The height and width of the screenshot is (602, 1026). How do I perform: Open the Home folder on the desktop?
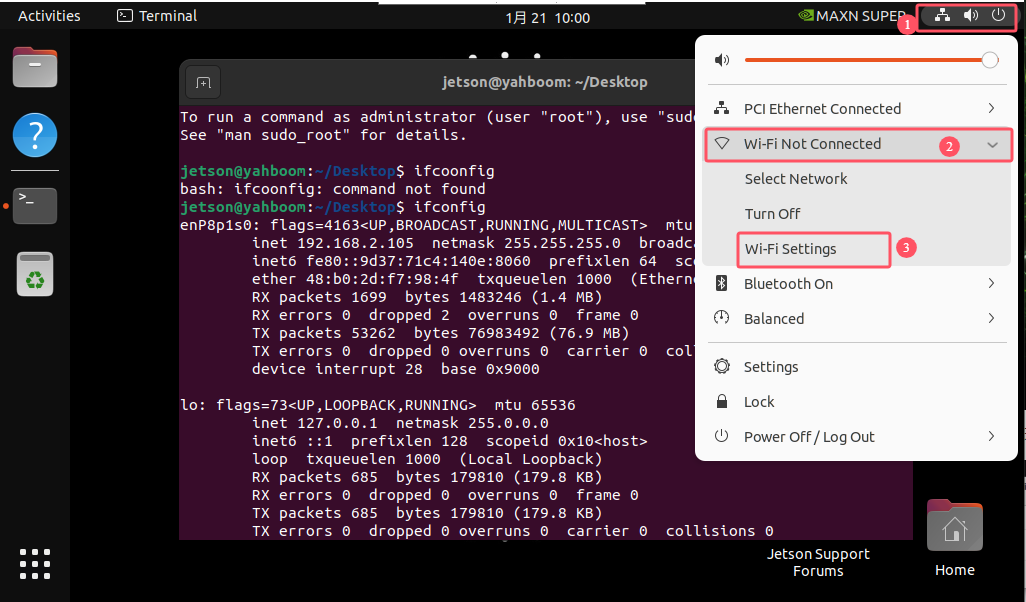[x=955, y=539]
